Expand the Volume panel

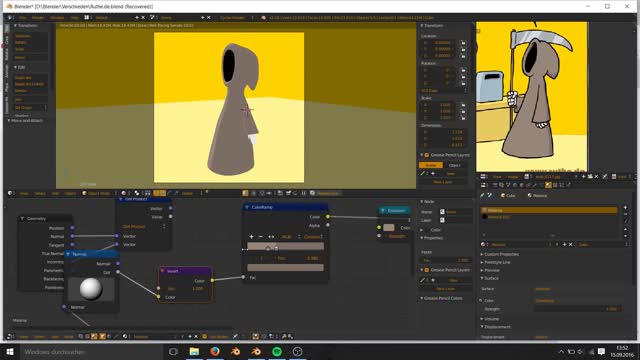point(491,319)
